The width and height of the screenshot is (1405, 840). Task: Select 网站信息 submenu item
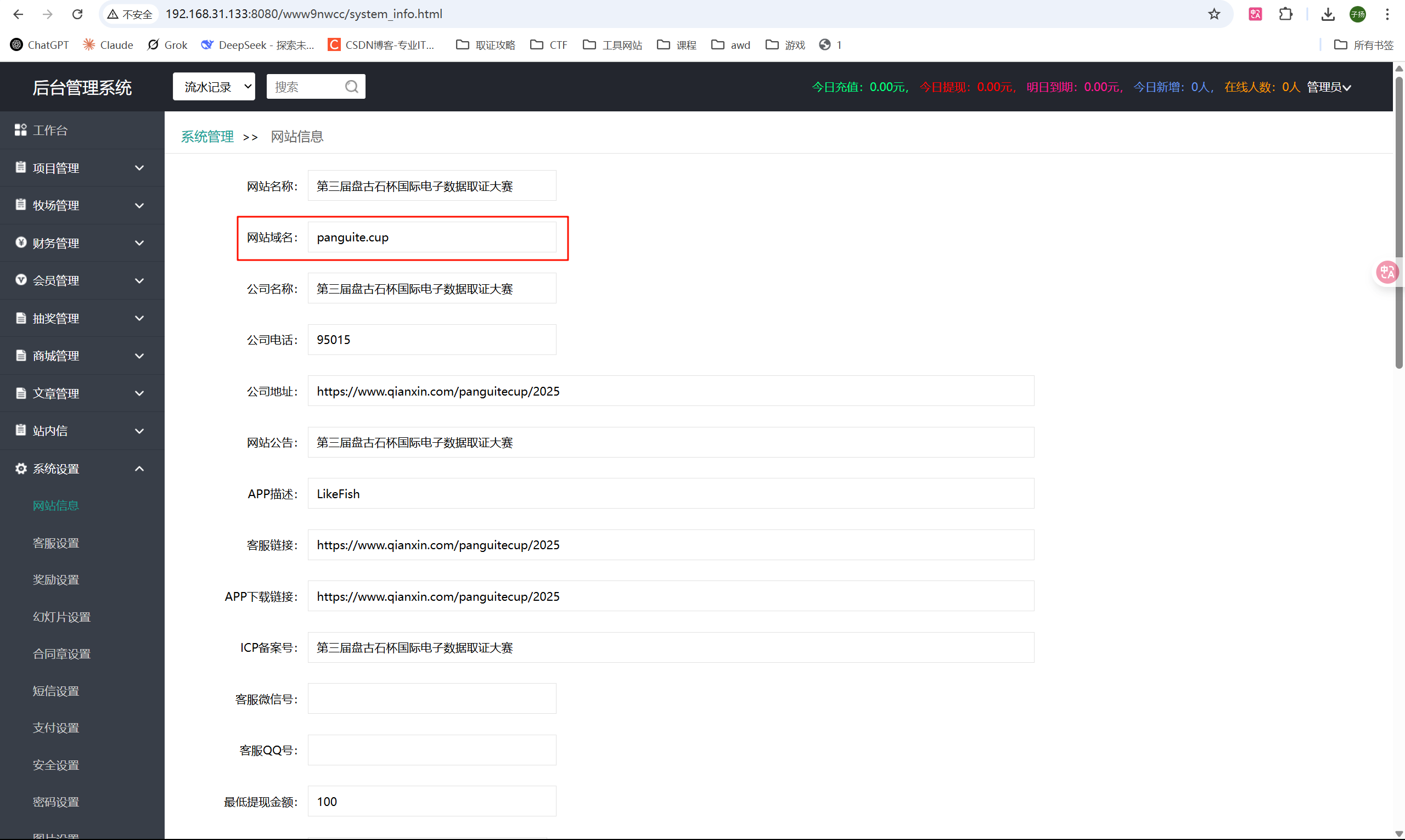55,505
